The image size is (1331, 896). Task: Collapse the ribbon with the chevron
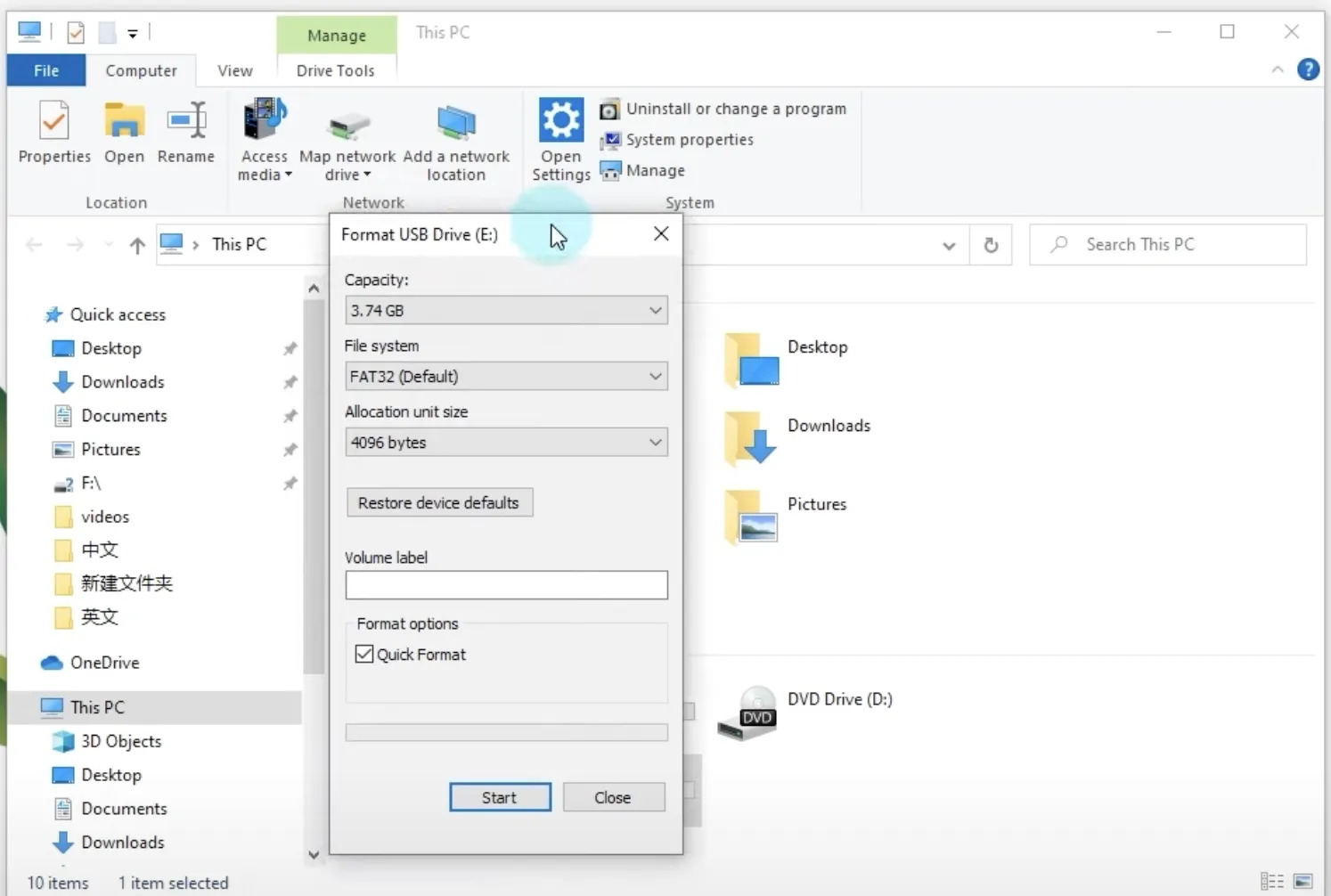(x=1278, y=69)
